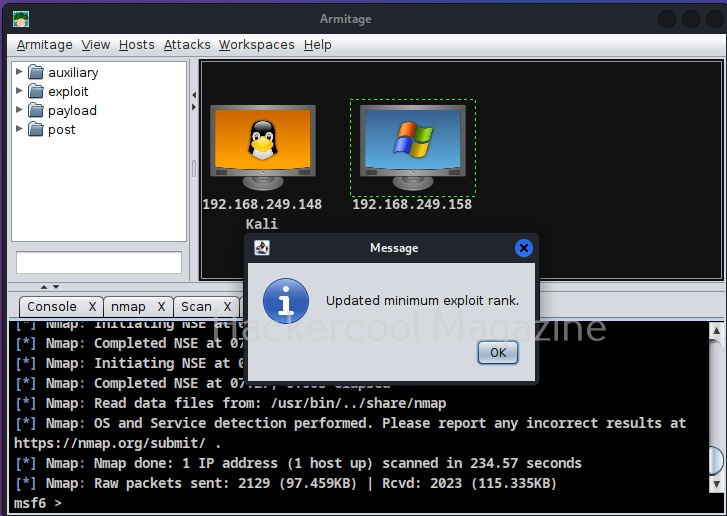
Task: Click the msf6 console prompt line
Action: pyautogui.click(x=38, y=503)
